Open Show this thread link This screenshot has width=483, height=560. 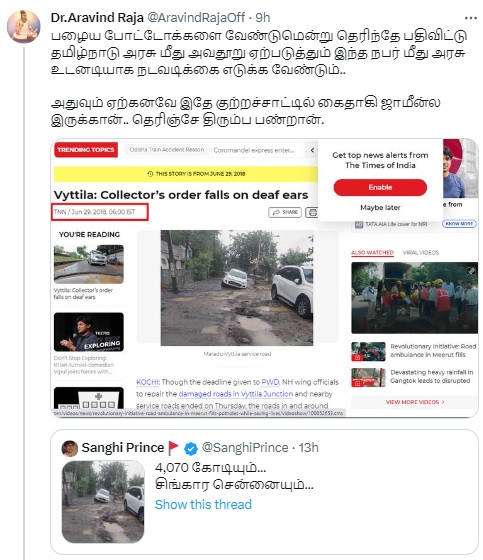203,504
